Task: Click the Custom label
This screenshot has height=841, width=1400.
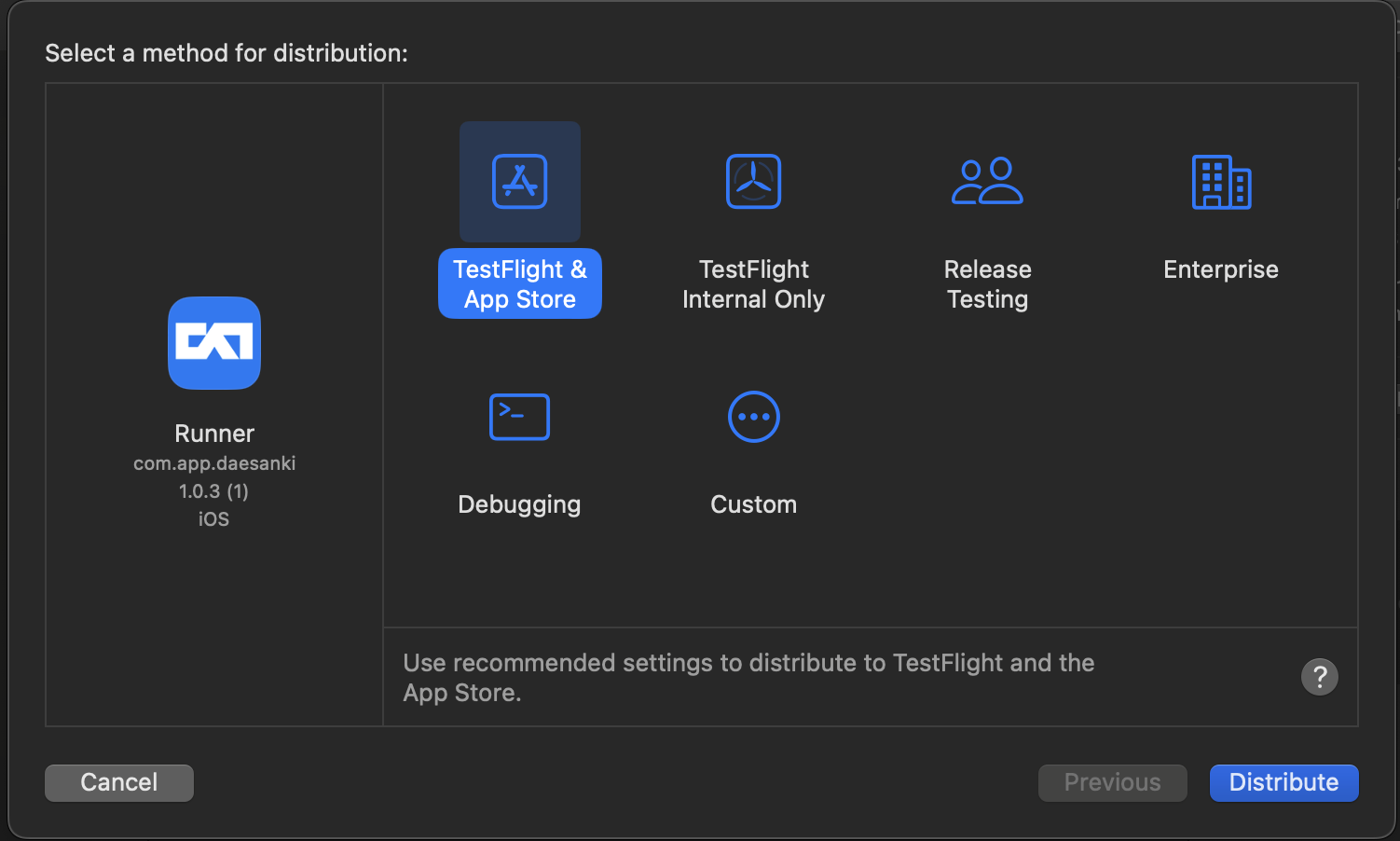Action: pyautogui.click(x=753, y=504)
